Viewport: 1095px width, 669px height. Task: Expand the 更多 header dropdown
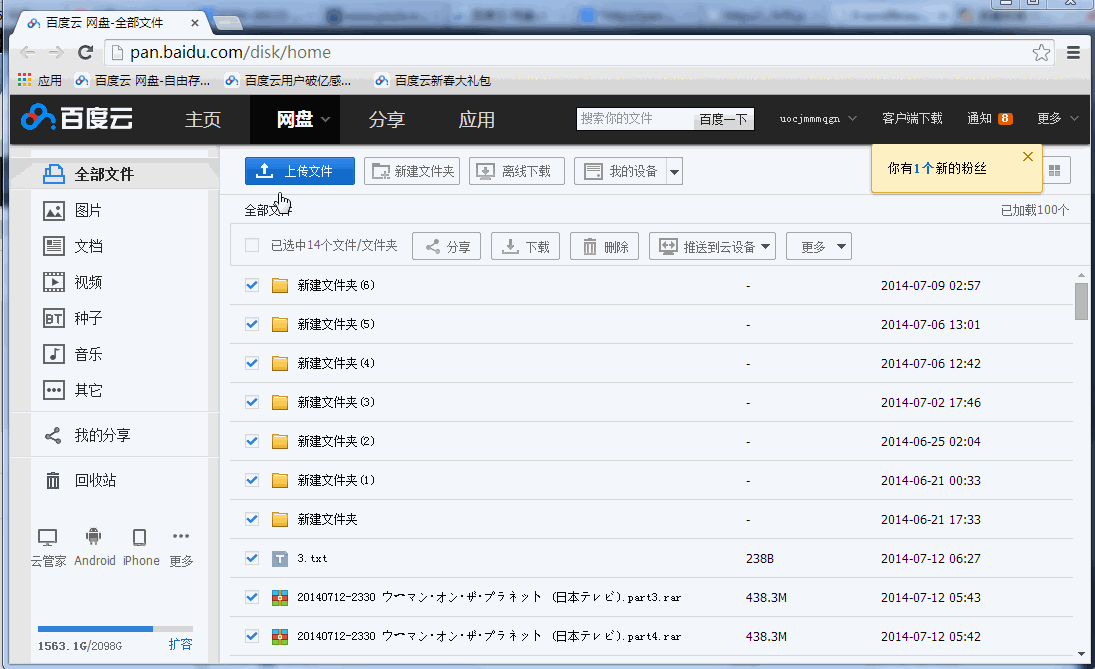(x=1058, y=119)
